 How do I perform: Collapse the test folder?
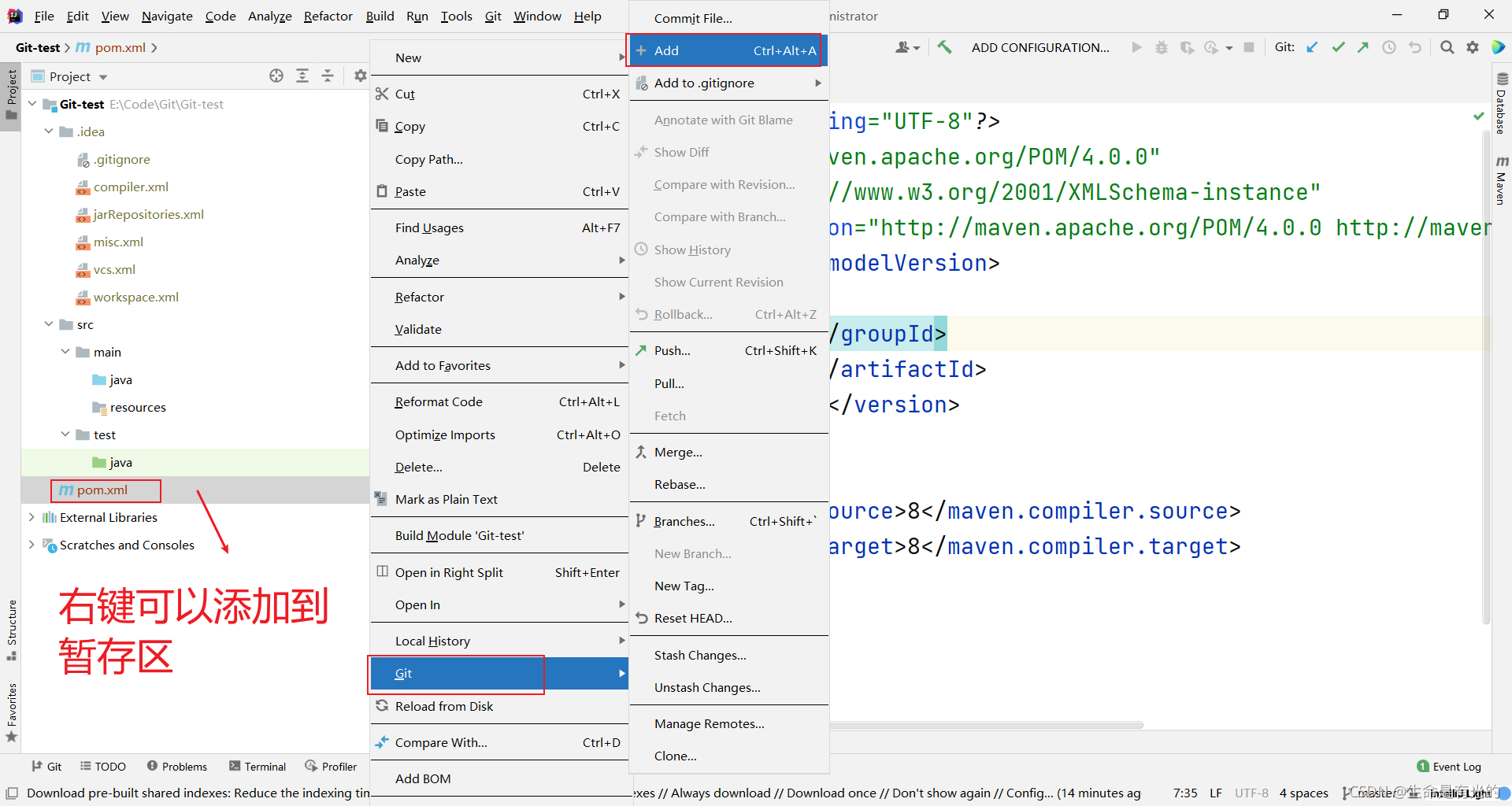tap(65, 434)
